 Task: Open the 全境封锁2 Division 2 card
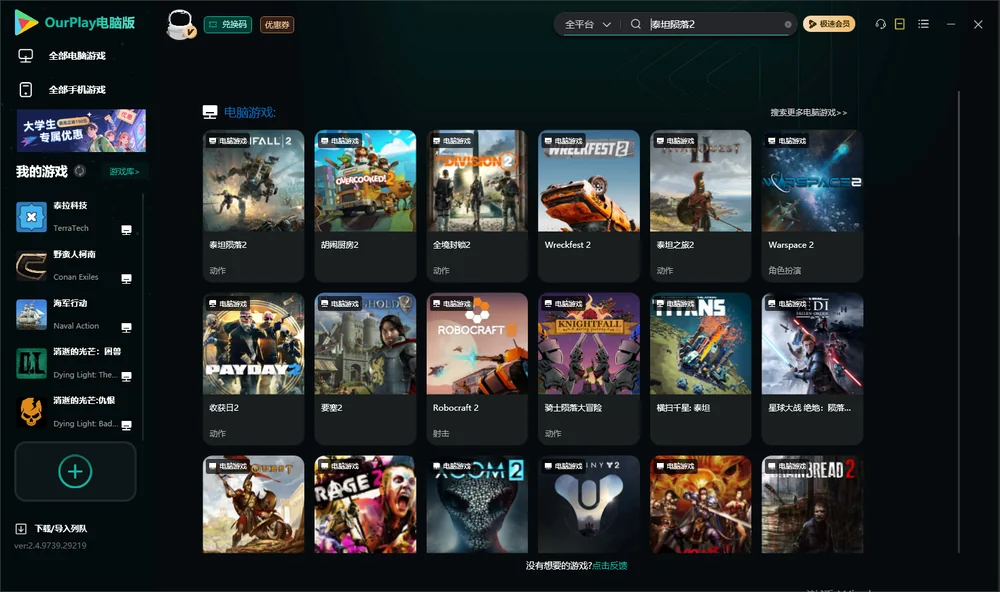tap(477, 205)
